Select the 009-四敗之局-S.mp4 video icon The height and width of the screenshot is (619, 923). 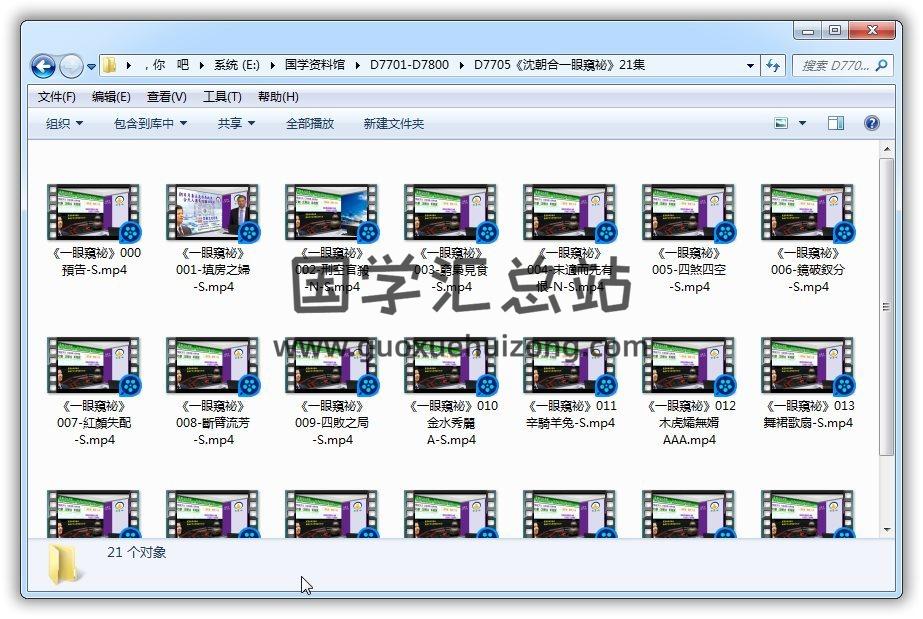(x=332, y=365)
